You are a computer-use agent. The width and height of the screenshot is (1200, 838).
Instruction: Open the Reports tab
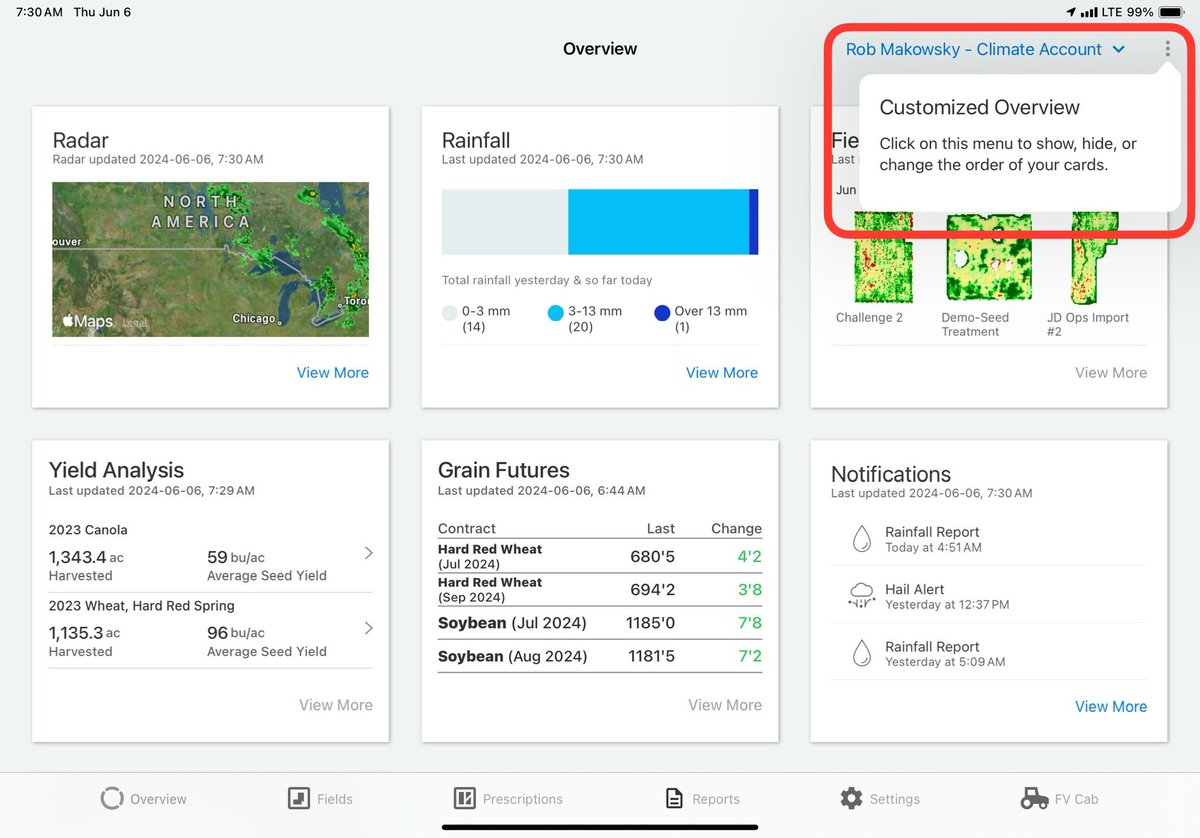click(x=703, y=799)
